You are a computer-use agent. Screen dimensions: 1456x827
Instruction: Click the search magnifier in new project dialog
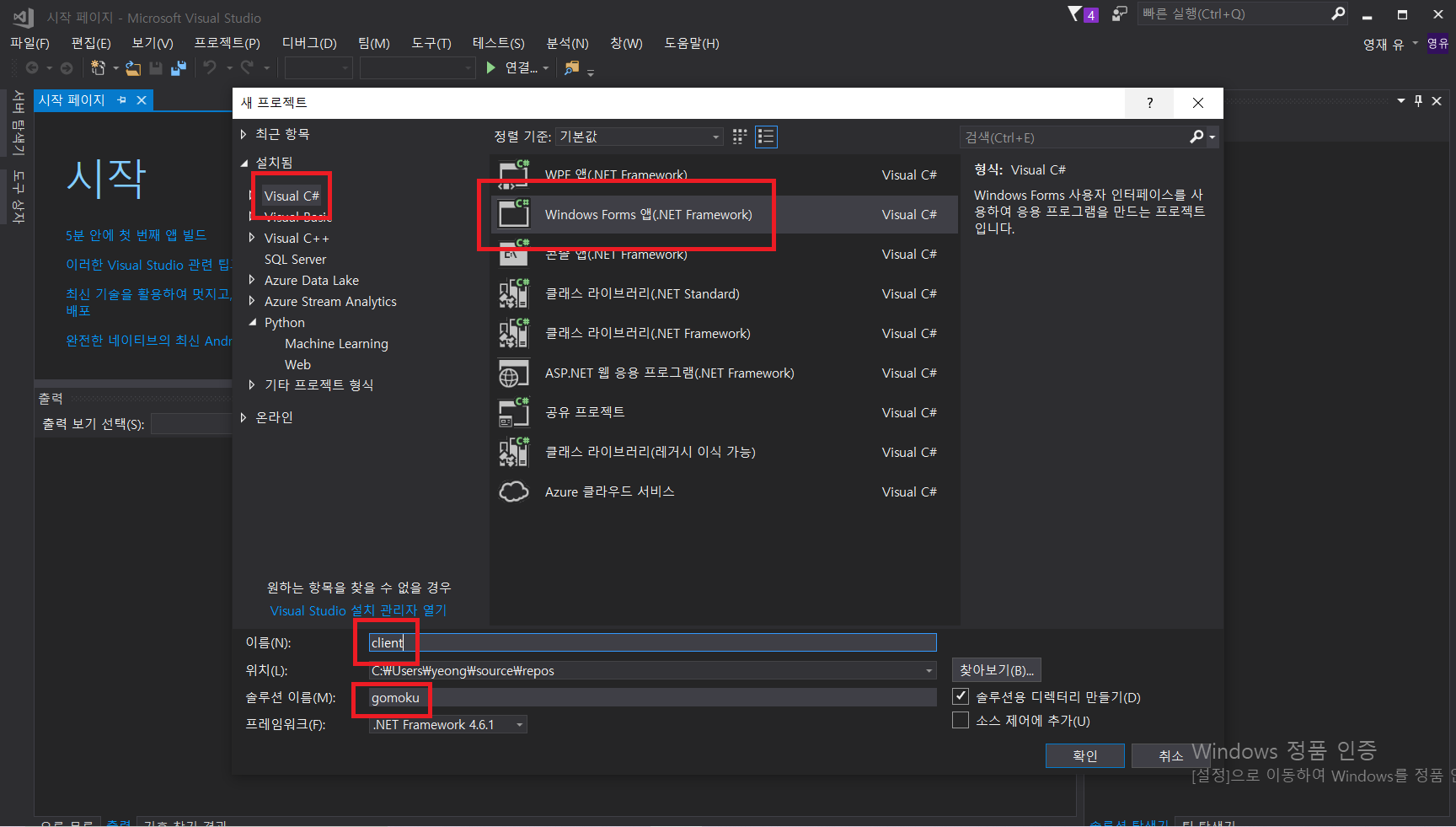pos(1196,137)
